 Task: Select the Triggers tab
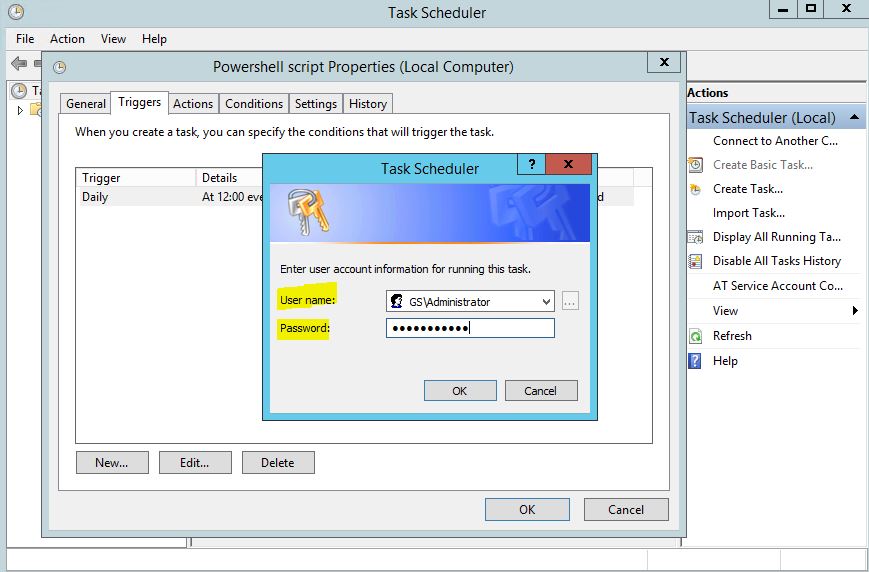pyautogui.click(x=140, y=103)
